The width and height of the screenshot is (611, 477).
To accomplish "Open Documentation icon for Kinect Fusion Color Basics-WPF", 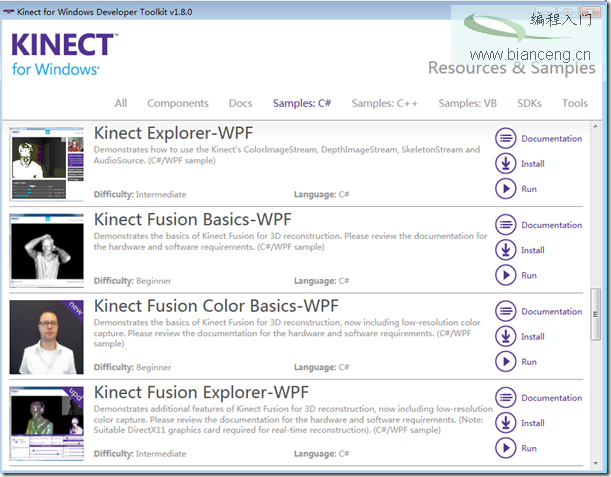I will click(506, 311).
